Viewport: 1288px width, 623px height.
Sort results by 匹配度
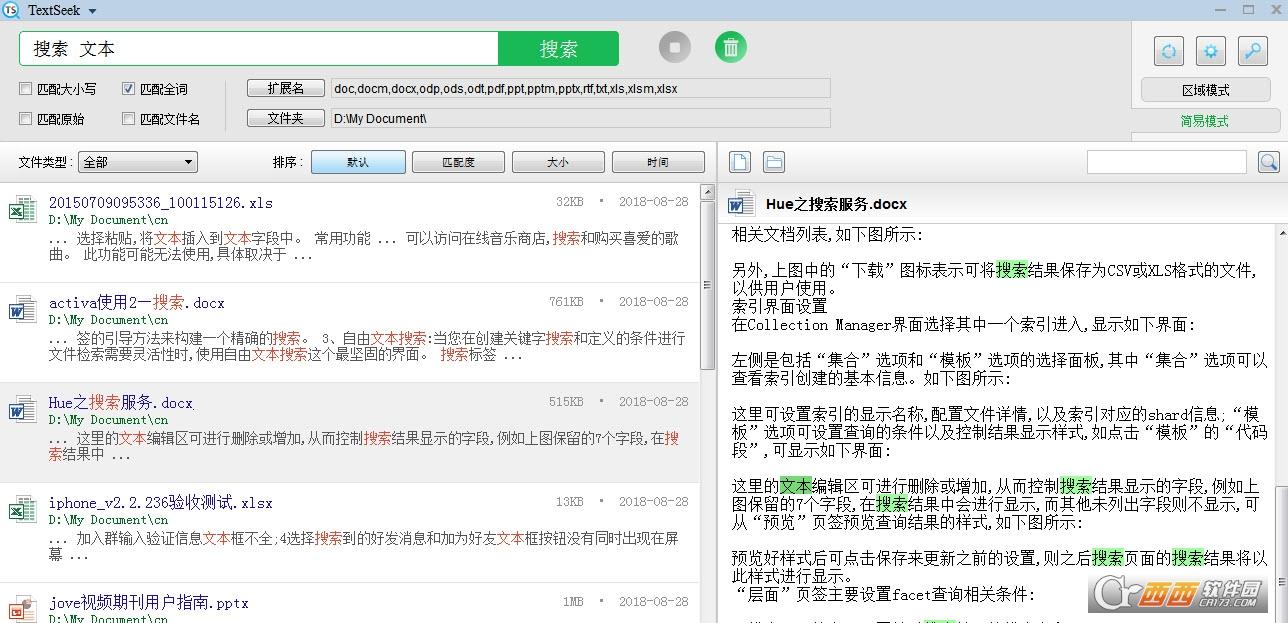pyautogui.click(x=458, y=161)
